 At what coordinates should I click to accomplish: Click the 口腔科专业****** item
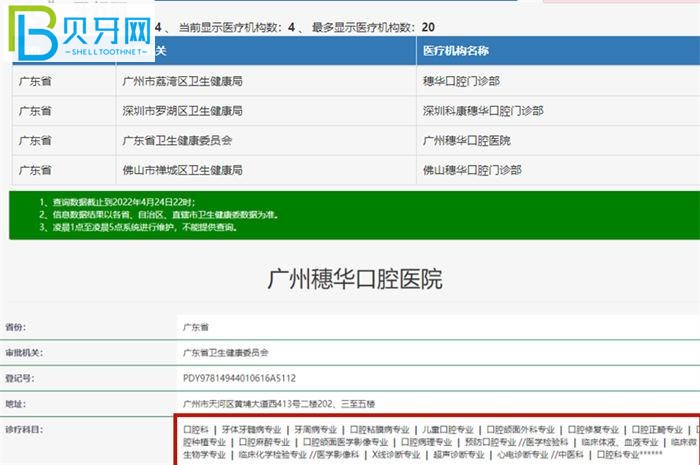[x=630, y=454]
